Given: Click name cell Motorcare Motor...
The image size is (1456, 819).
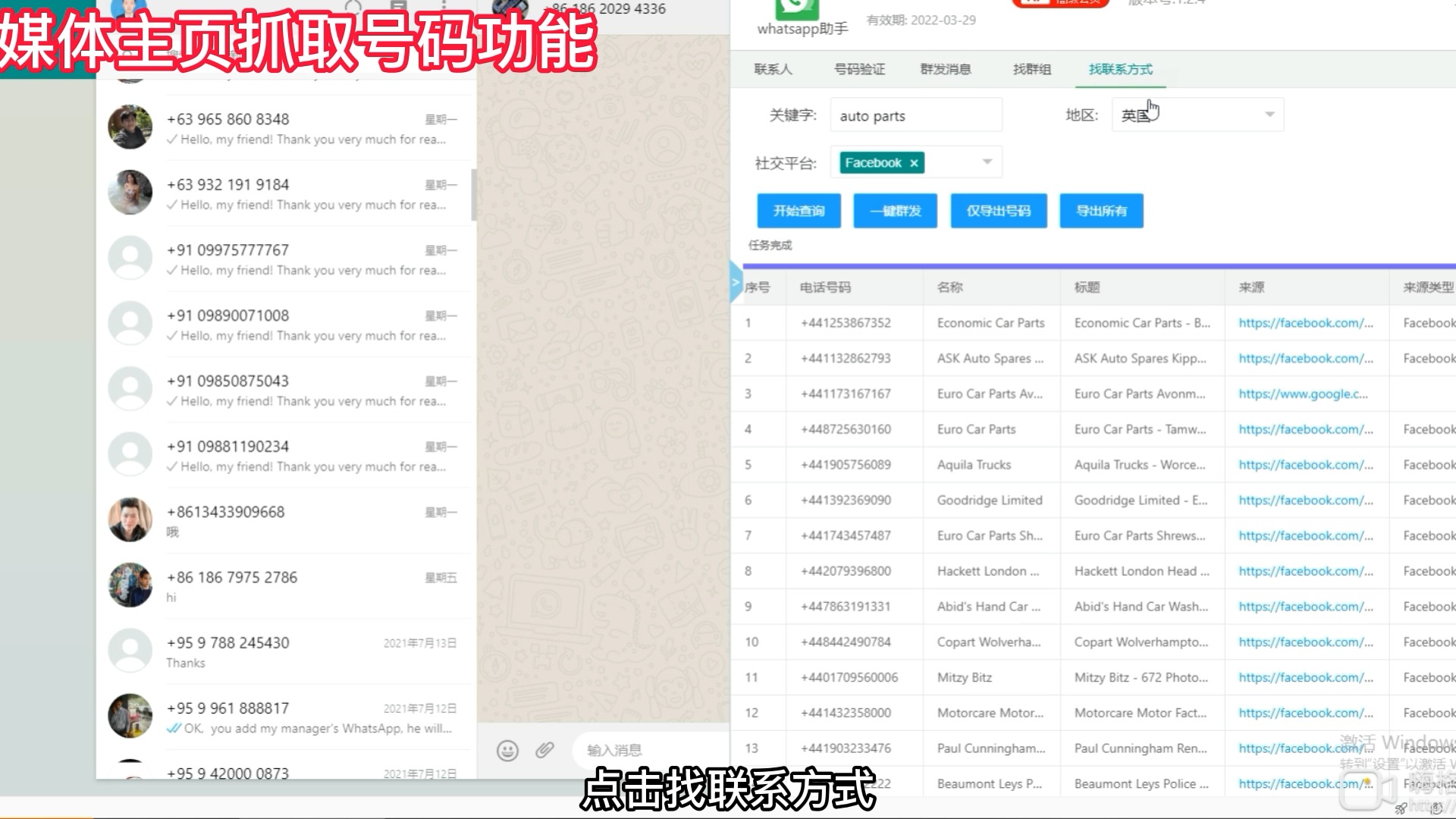Looking at the screenshot, I should click(x=990, y=713).
